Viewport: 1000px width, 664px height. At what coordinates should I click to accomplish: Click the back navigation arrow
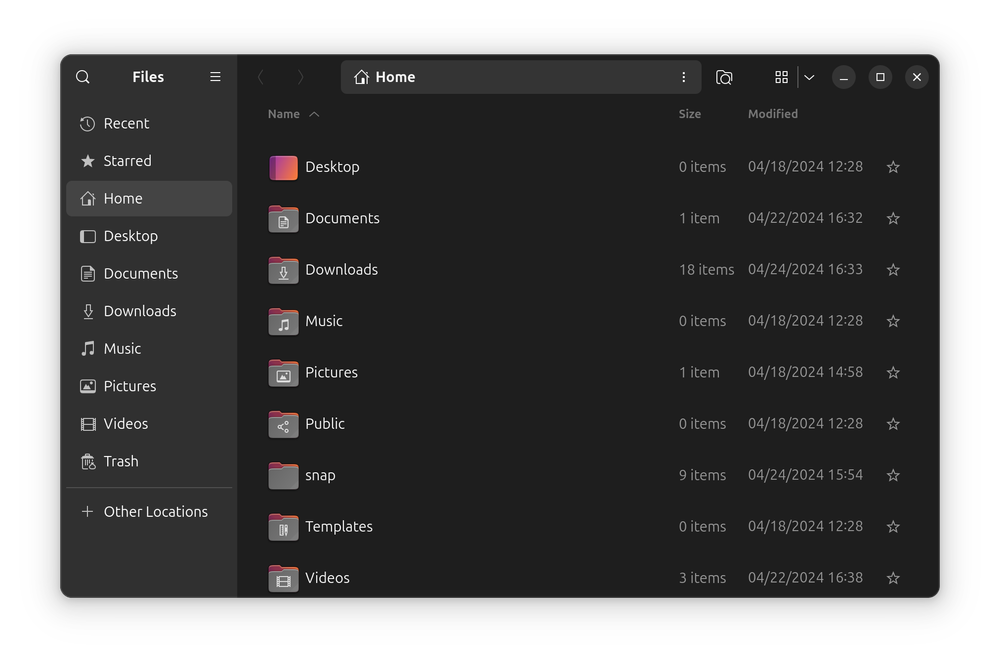(x=261, y=77)
